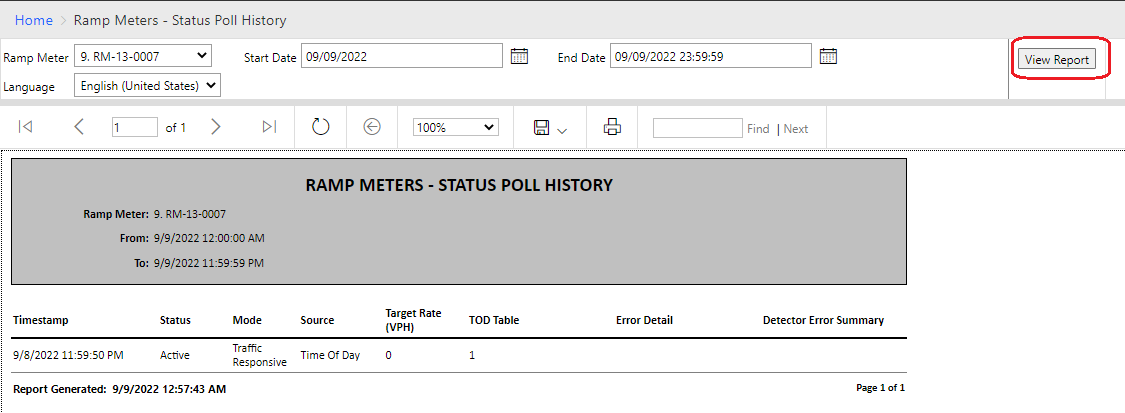Open Start Date calendar picker
The width and height of the screenshot is (1125, 413).
(x=519, y=56)
